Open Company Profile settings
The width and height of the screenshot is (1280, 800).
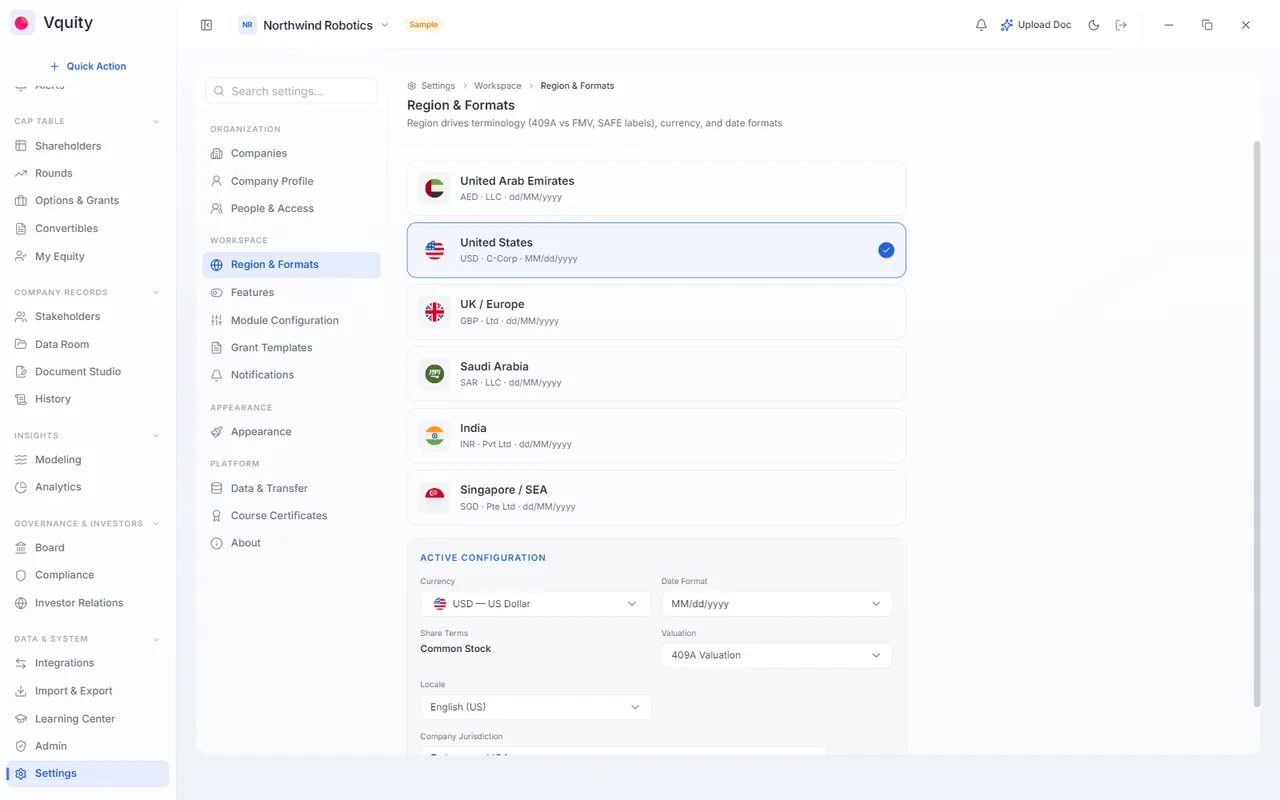click(x=291, y=181)
